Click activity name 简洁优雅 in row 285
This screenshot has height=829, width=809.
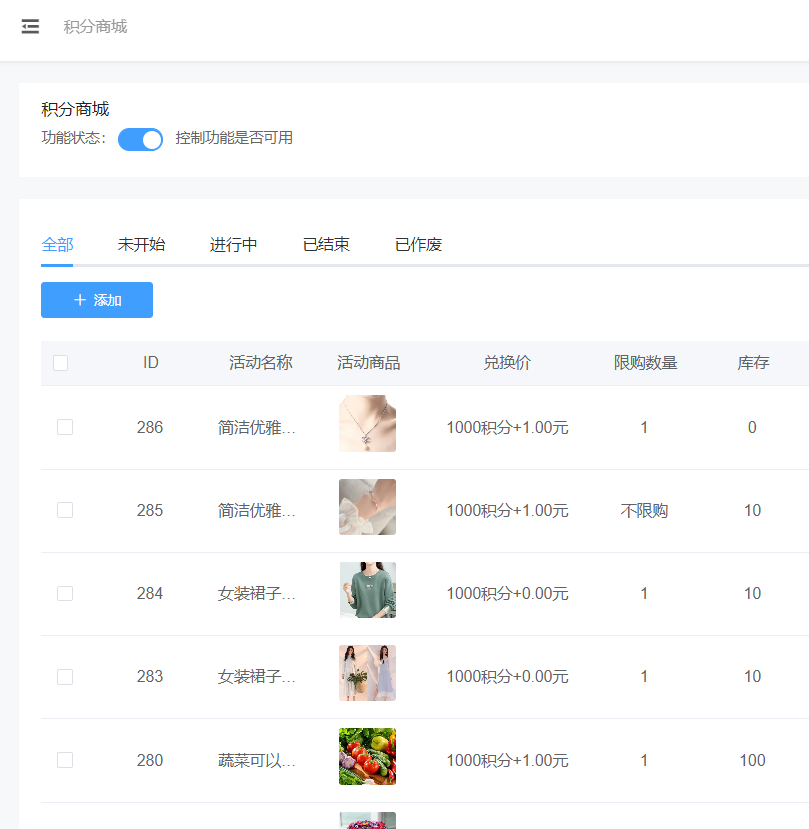click(x=257, y=510)
